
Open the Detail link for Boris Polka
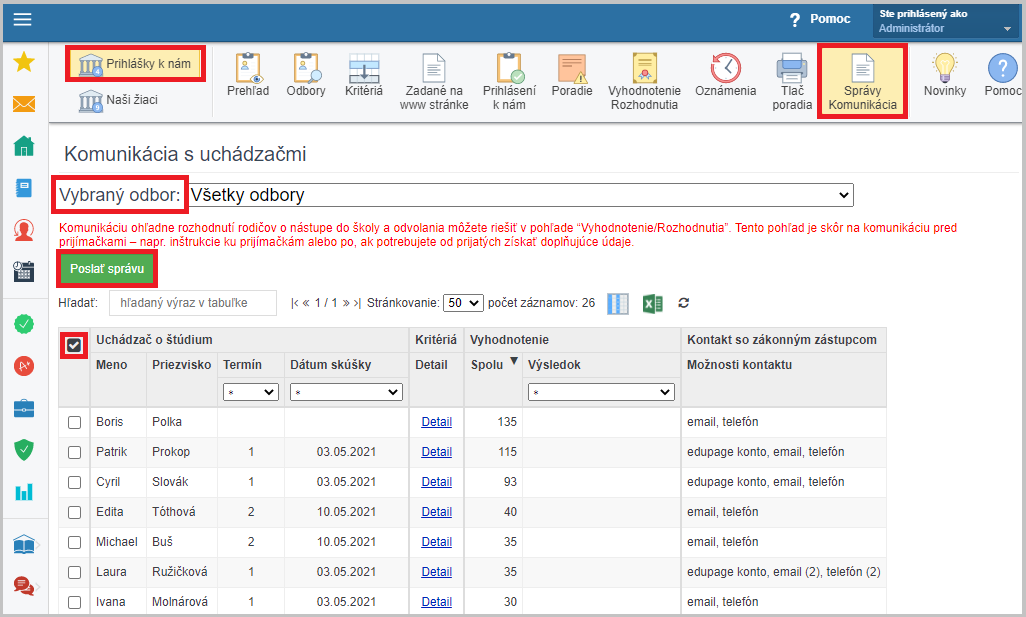pyautogui.click(x=436, y=422)
